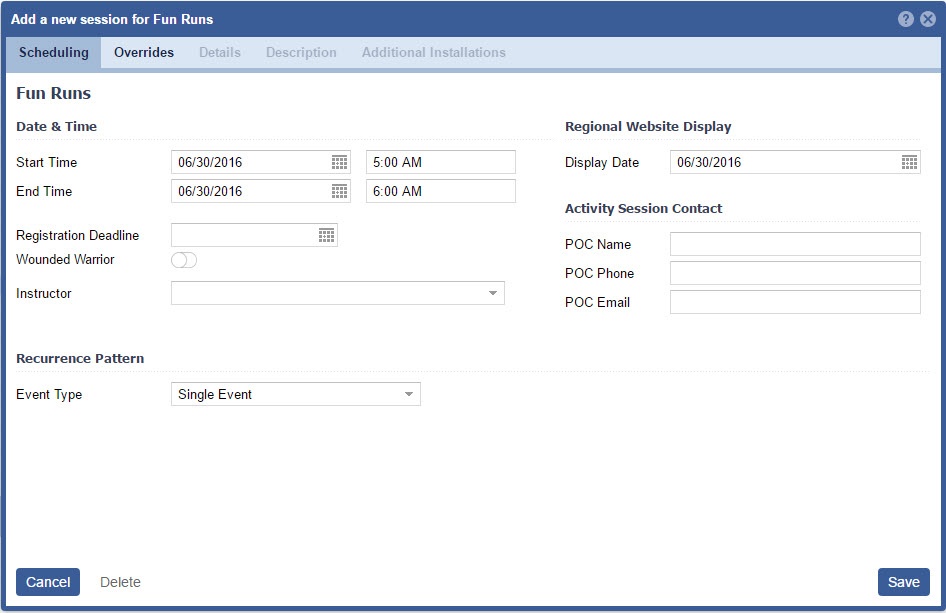Click the Start Time 5:00 AM field

tap(440, 162)
